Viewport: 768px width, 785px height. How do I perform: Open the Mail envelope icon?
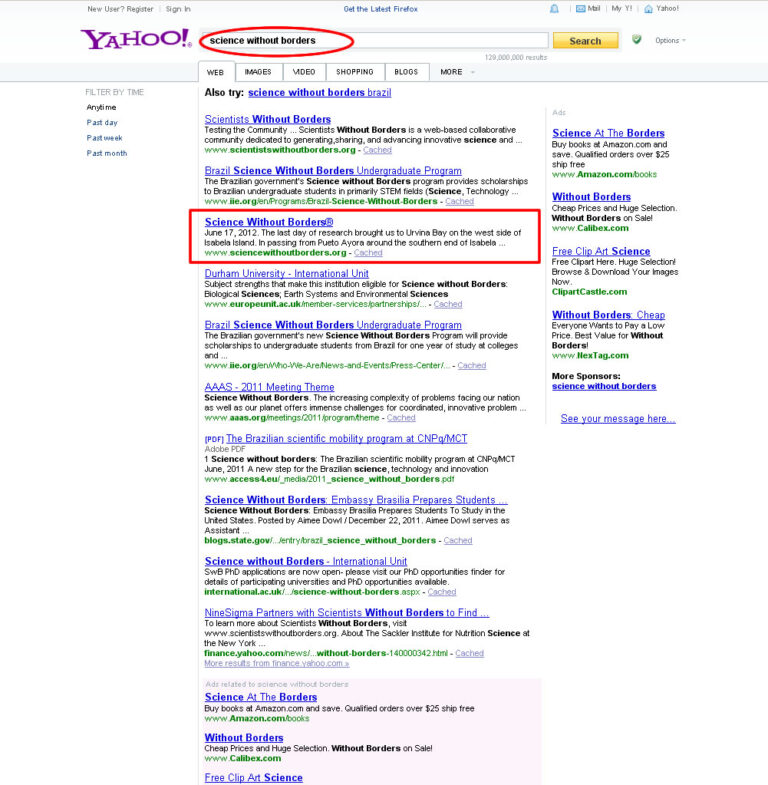[580, 9]
